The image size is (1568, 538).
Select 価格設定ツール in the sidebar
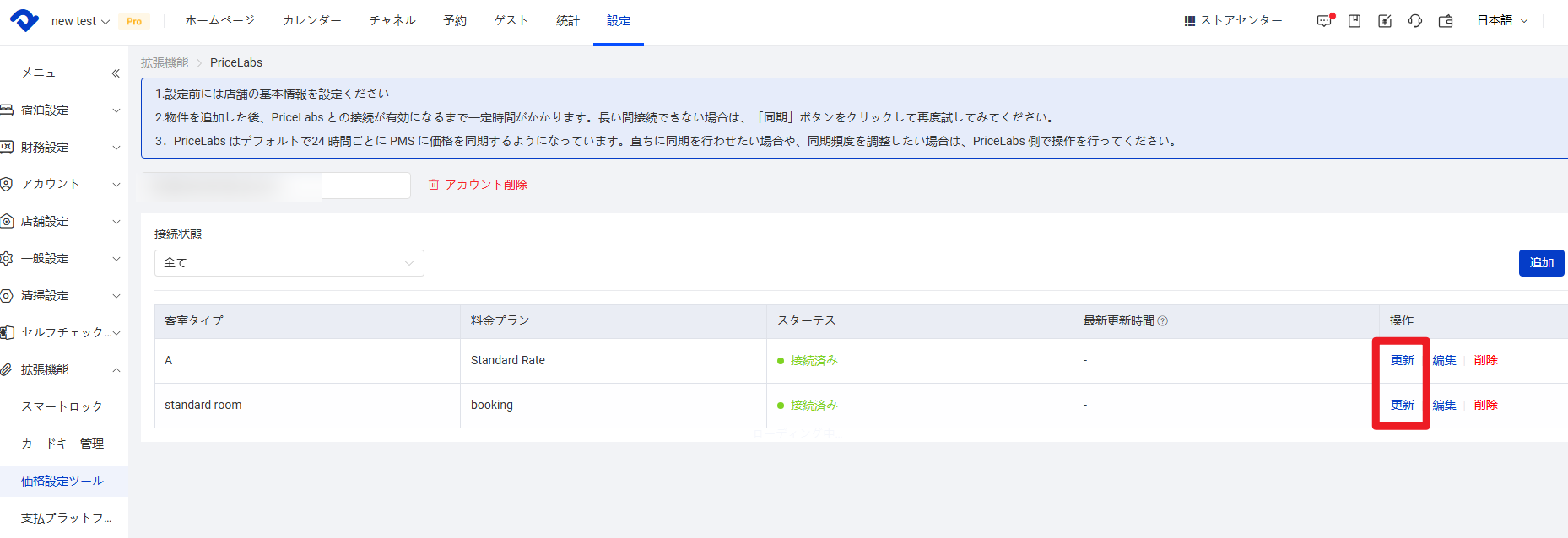pyautogui.click(x=62, y=481)
